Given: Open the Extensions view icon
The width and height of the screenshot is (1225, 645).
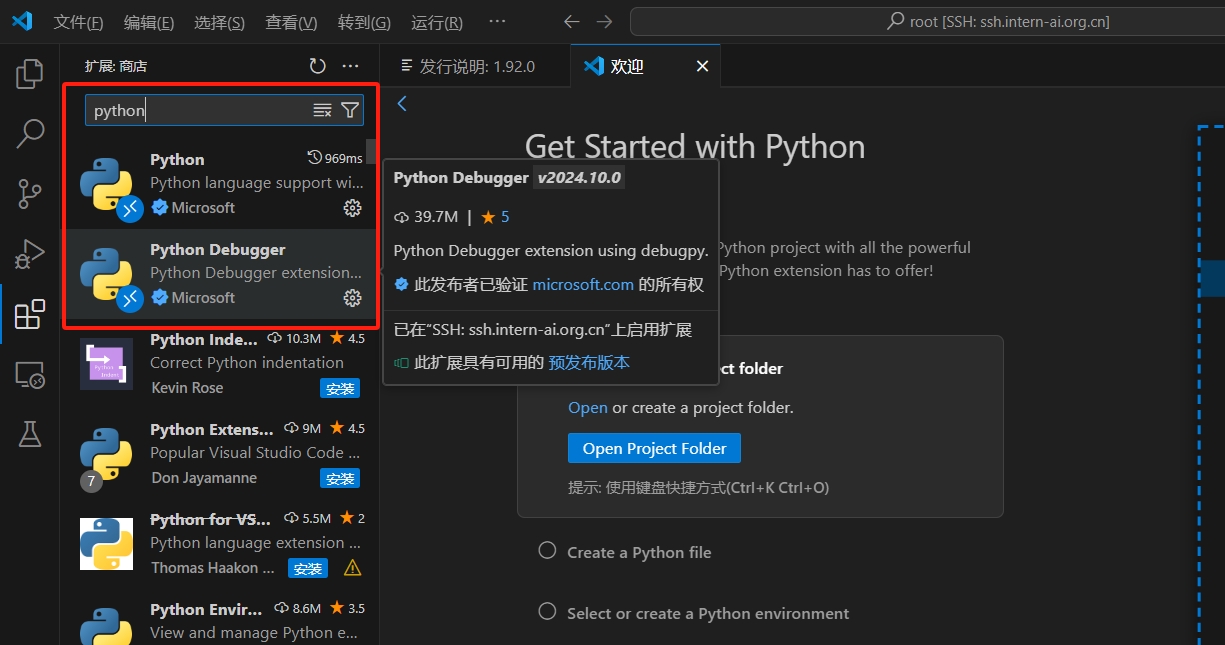Looking at the screenshot, I should (x=30, y=314).
